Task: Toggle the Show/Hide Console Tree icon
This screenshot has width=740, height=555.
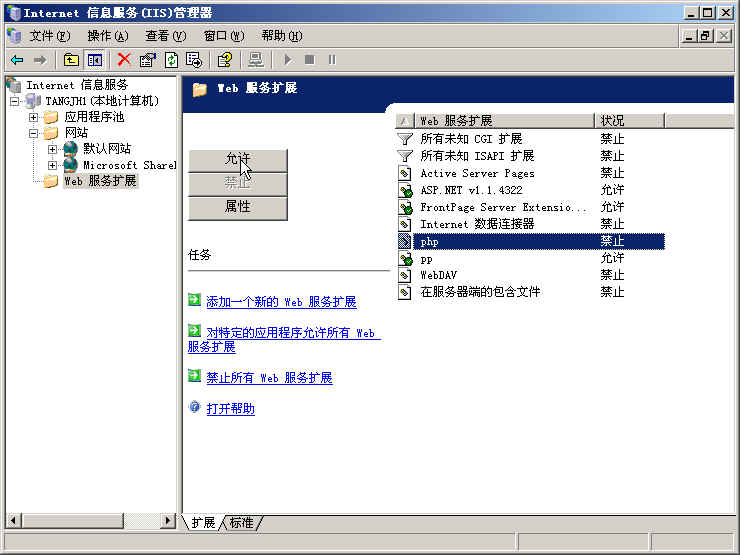Action: [94, 60]
